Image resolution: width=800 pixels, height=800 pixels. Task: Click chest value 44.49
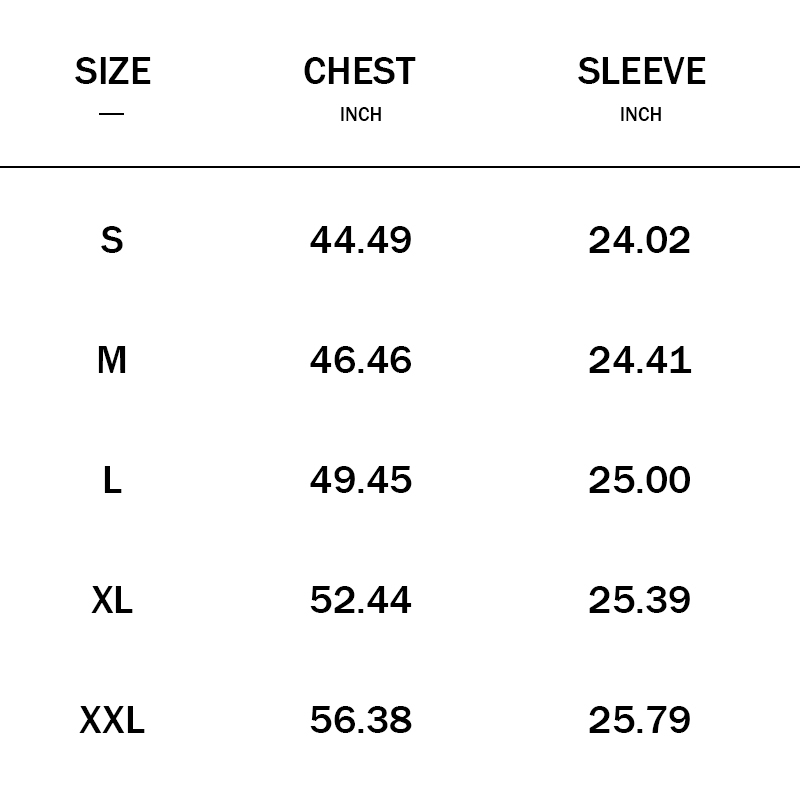pyautogui.click(x=360, y=240)
